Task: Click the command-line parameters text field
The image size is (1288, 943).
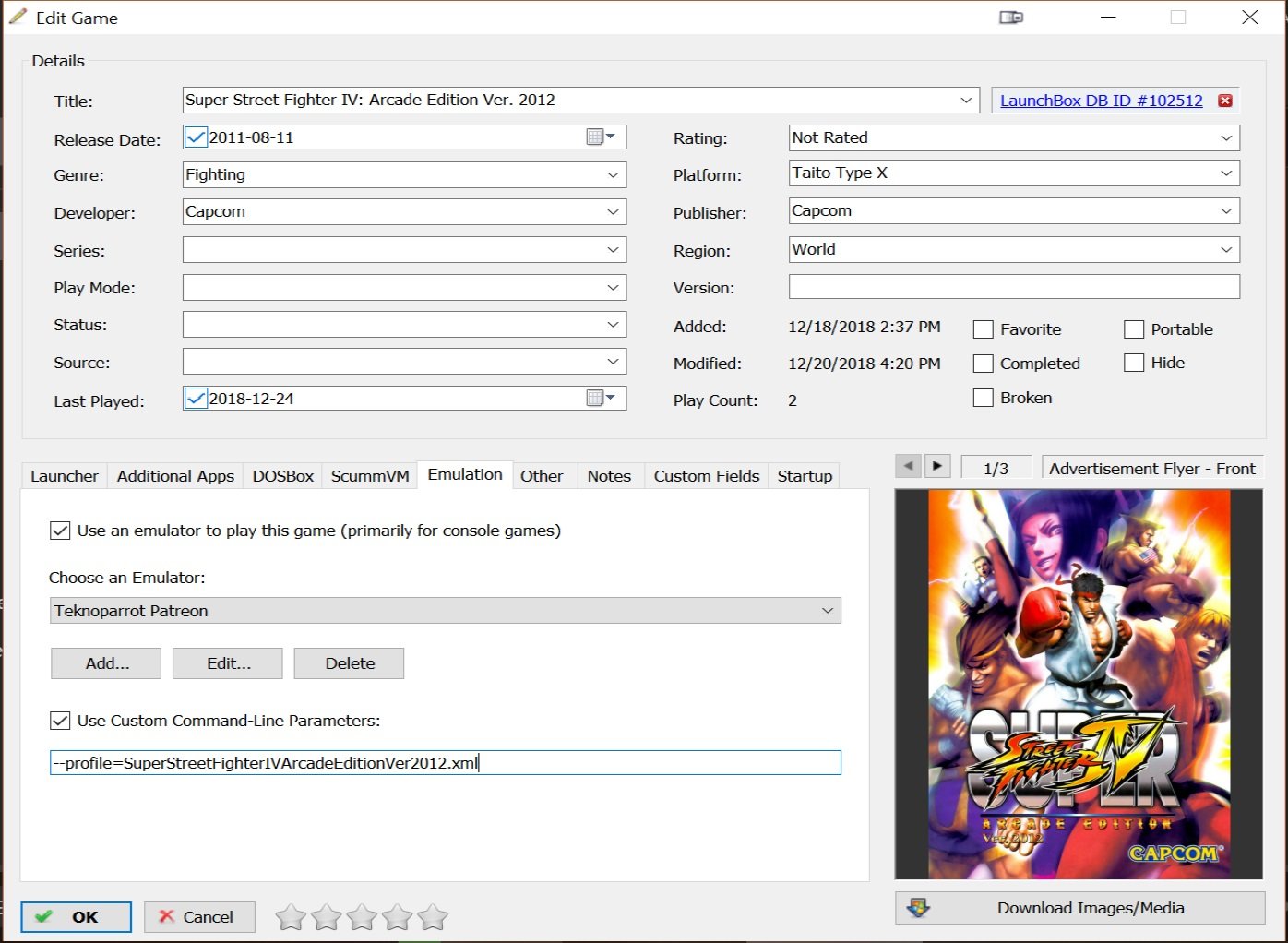Action: click(x=446, y=763)
